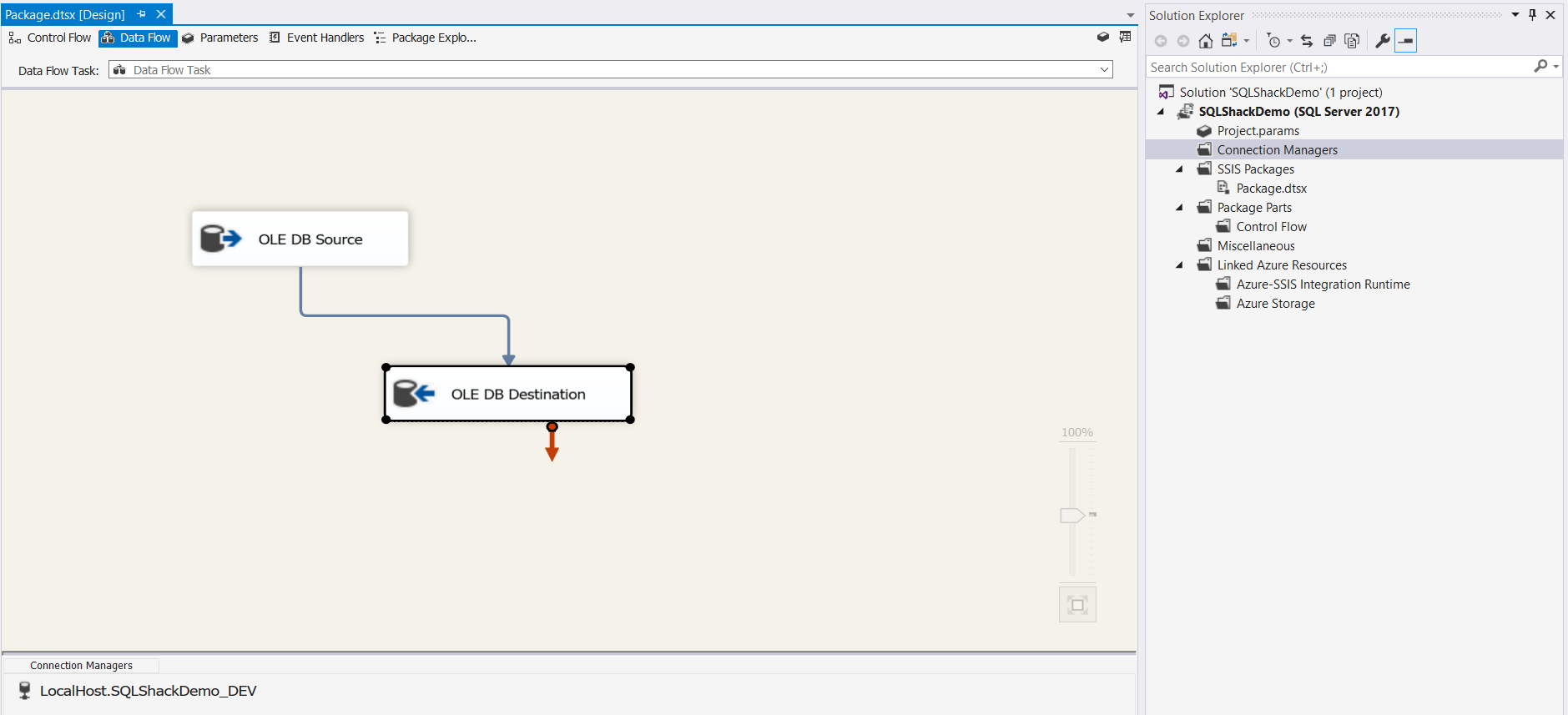Select the blue data path connector

pos(405,315)
